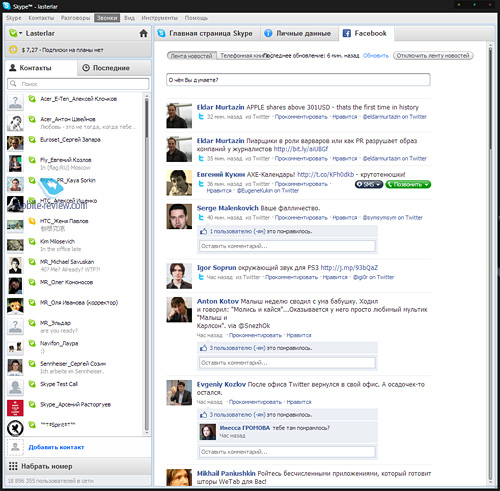Click the О чём Вы думаете status field
The height and width of the screenshot is (491, 500).
[298, 80]
